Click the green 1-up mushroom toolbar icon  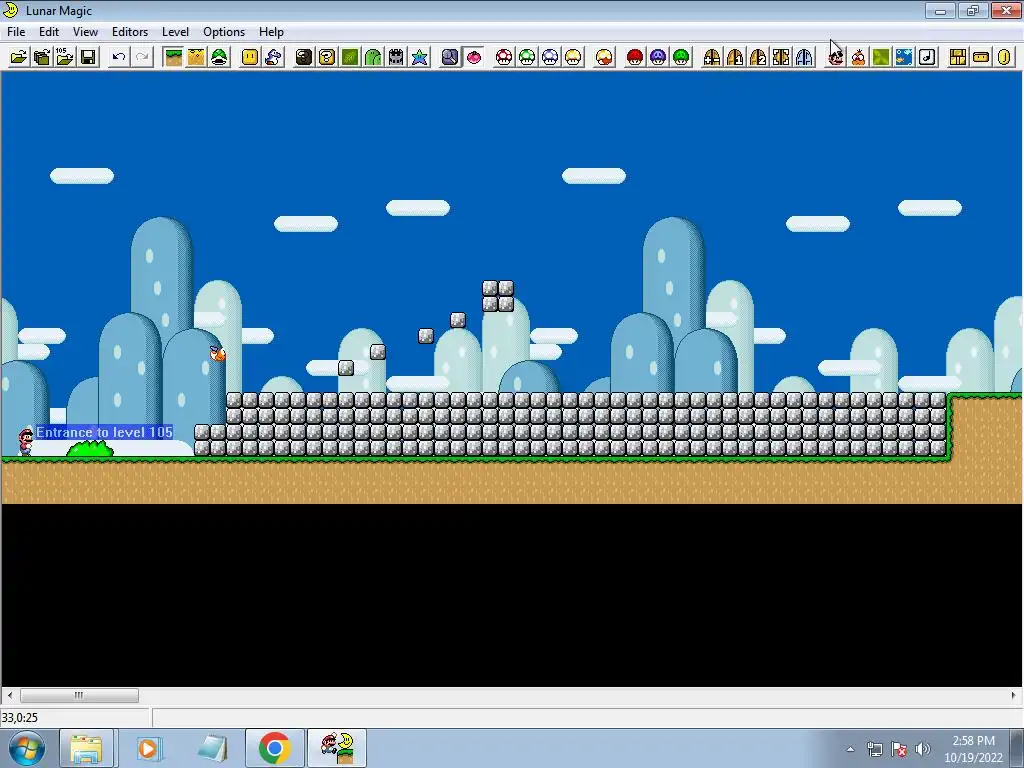[x=527, y=57]
